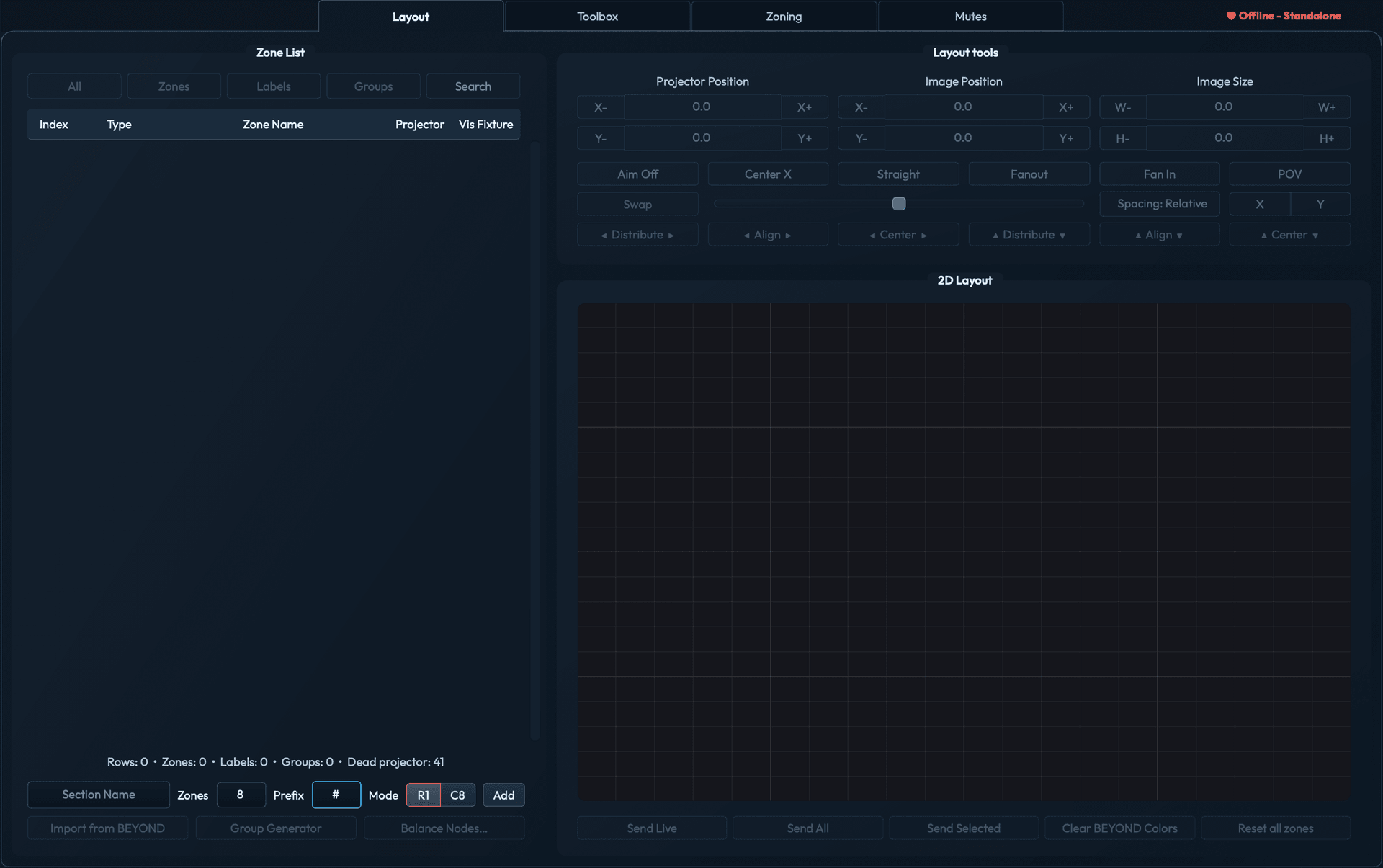
Task: Filter zone list by Zones
Action: click(x=174, y=86)
